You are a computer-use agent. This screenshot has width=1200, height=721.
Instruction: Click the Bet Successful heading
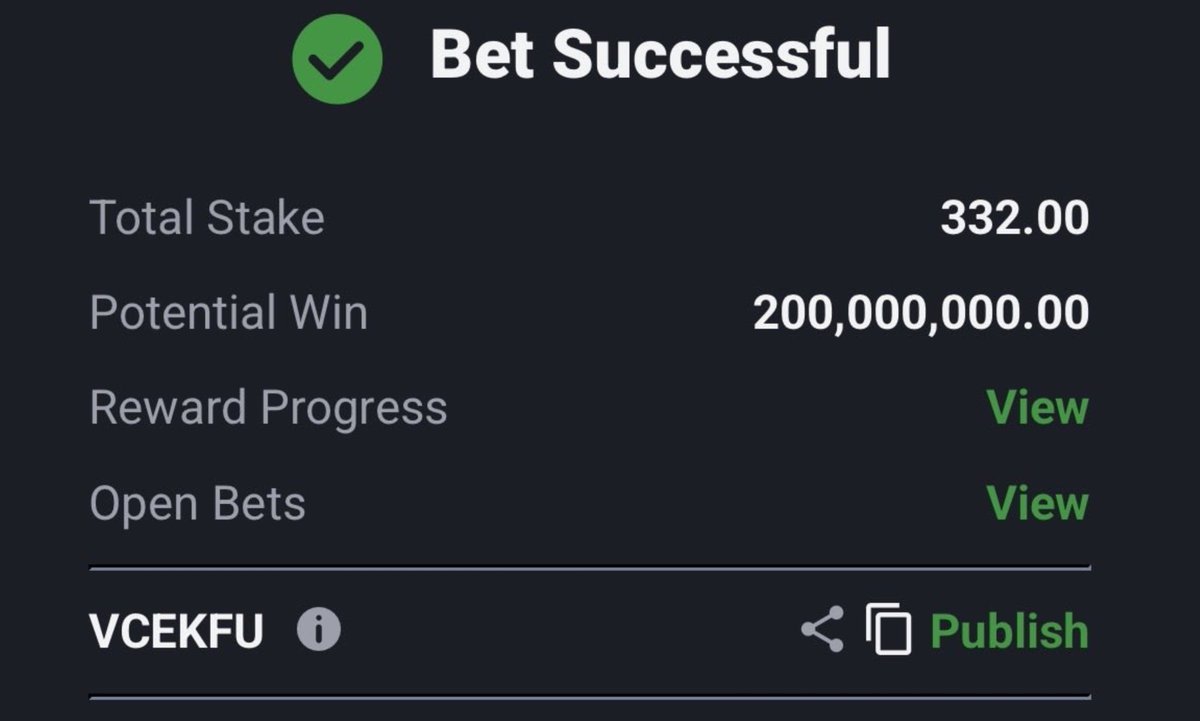point(660,54)
